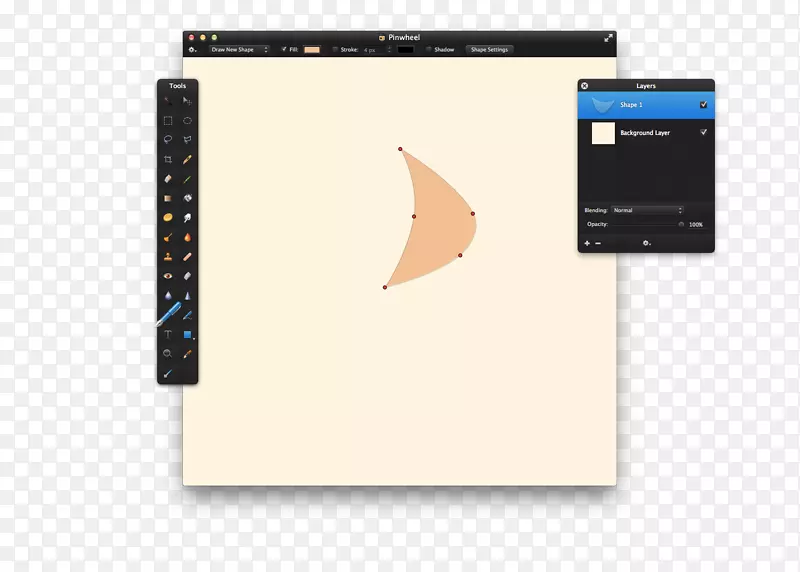The height and width of the screenshot is (572, 800).
Task: Disable the Fill checkbox
Action: [x=284, y=49]
